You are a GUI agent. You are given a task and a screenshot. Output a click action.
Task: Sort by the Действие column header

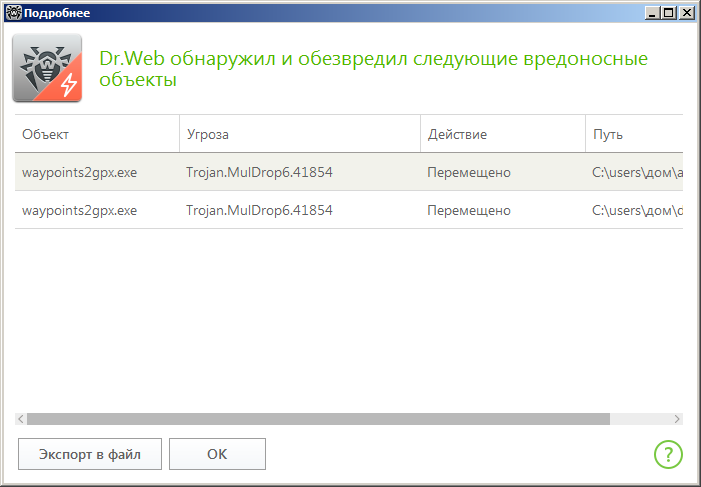click(x=502, y=134)
